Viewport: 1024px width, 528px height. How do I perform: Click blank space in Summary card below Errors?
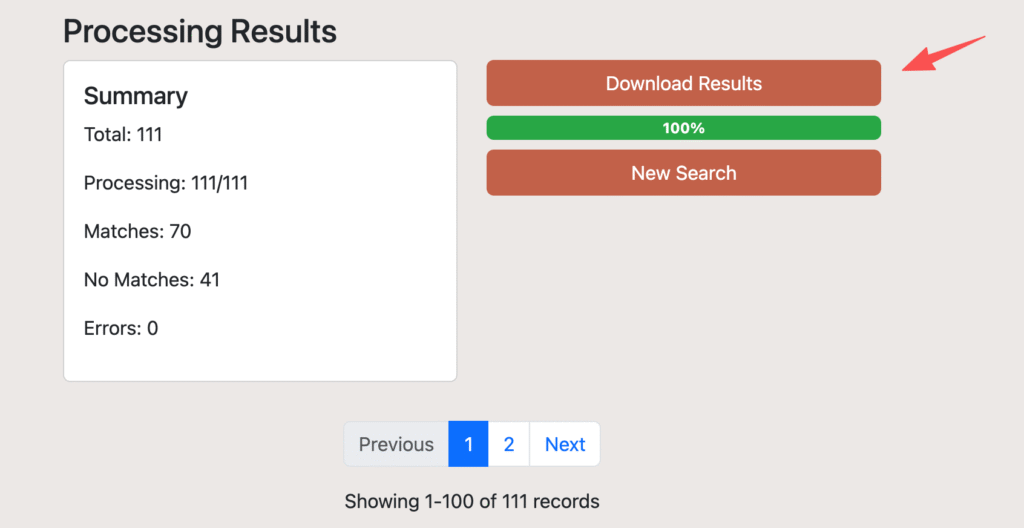(260, 360)
